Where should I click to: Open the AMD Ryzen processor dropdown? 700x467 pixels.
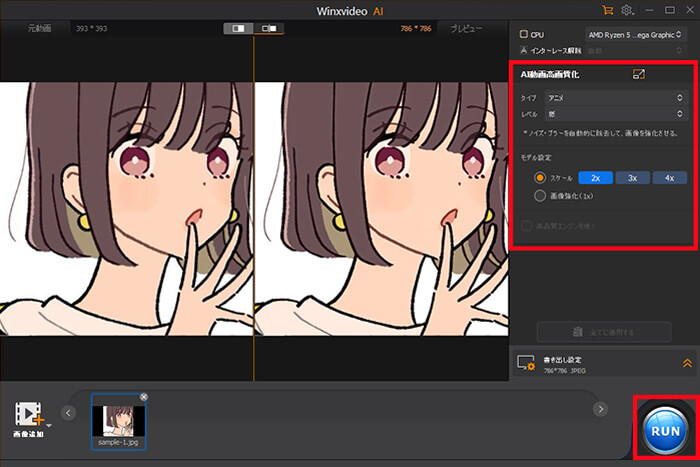pyautogui.click(x=634, y=34)
